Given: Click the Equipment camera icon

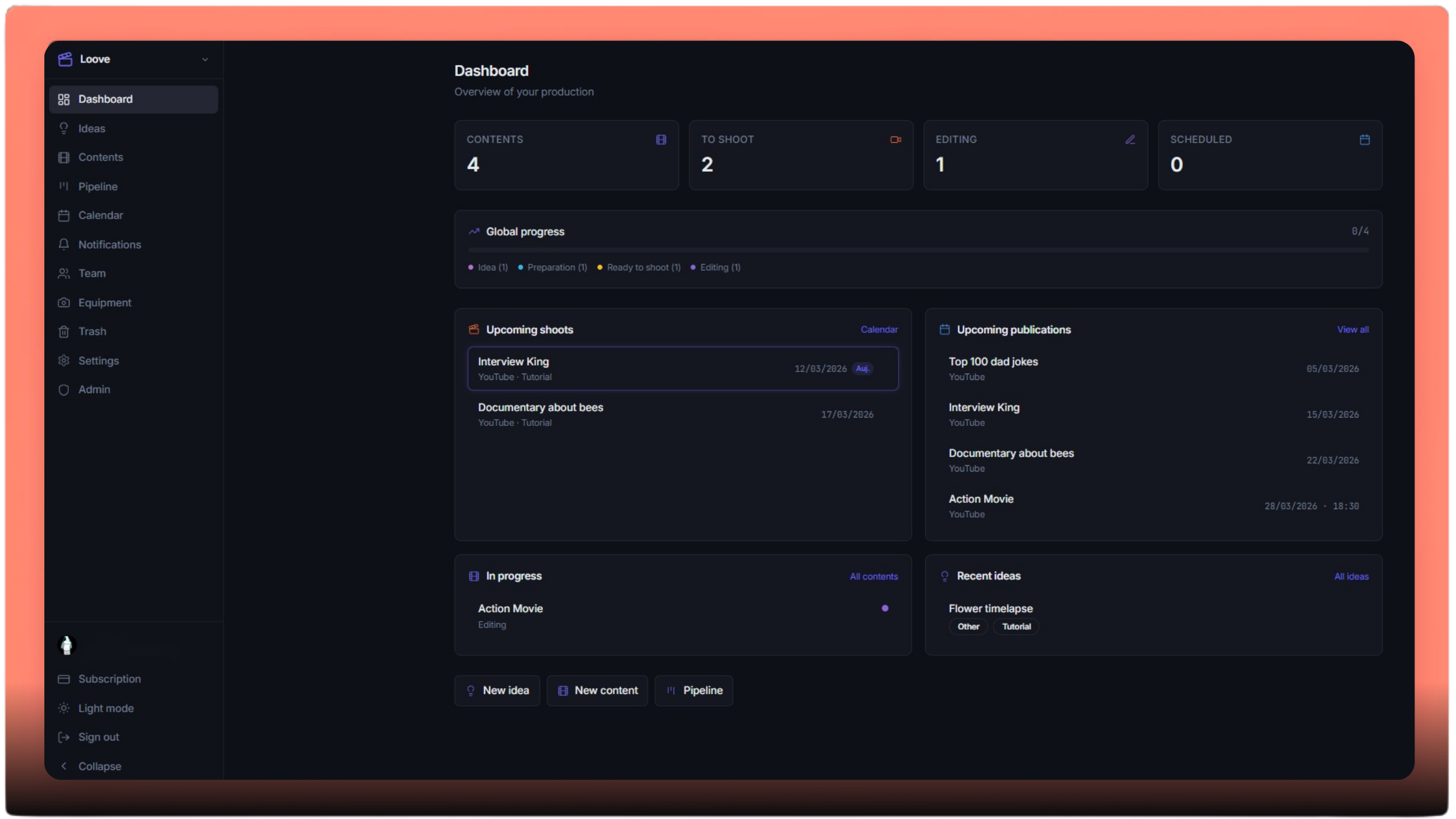Looking at the screenshot, I should click(x=64, y=303).
